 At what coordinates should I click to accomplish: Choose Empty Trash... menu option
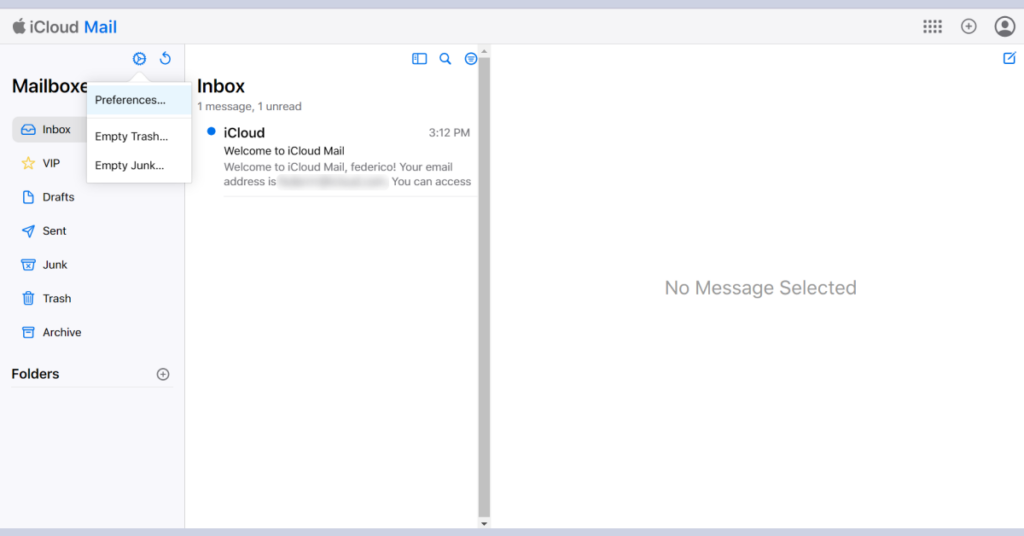point(131,136)
